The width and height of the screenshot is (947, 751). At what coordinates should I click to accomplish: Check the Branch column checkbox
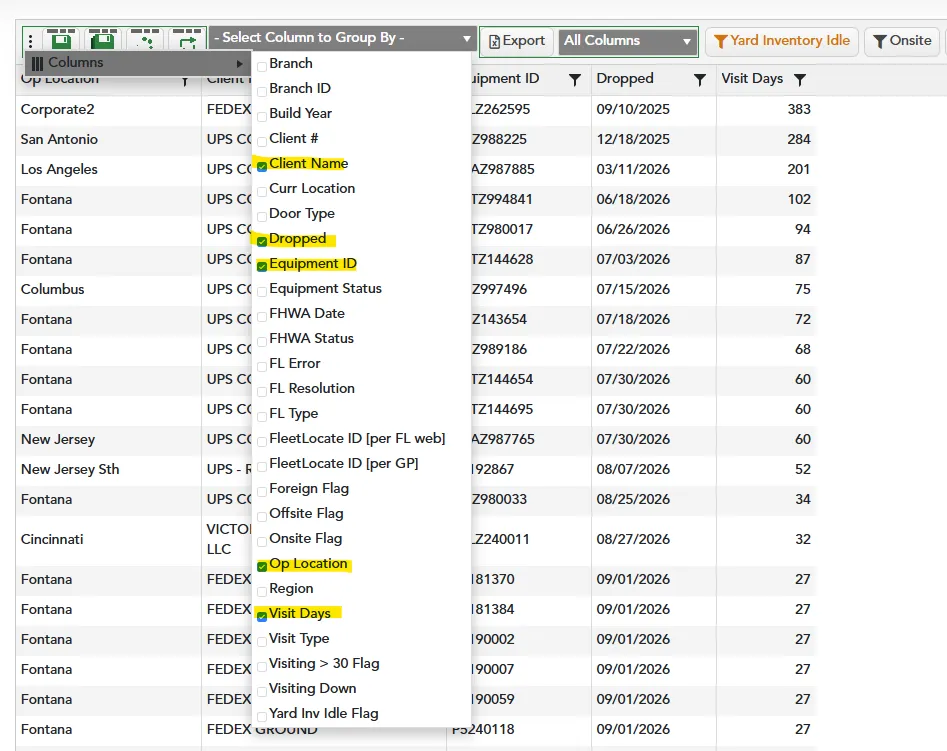262,66
